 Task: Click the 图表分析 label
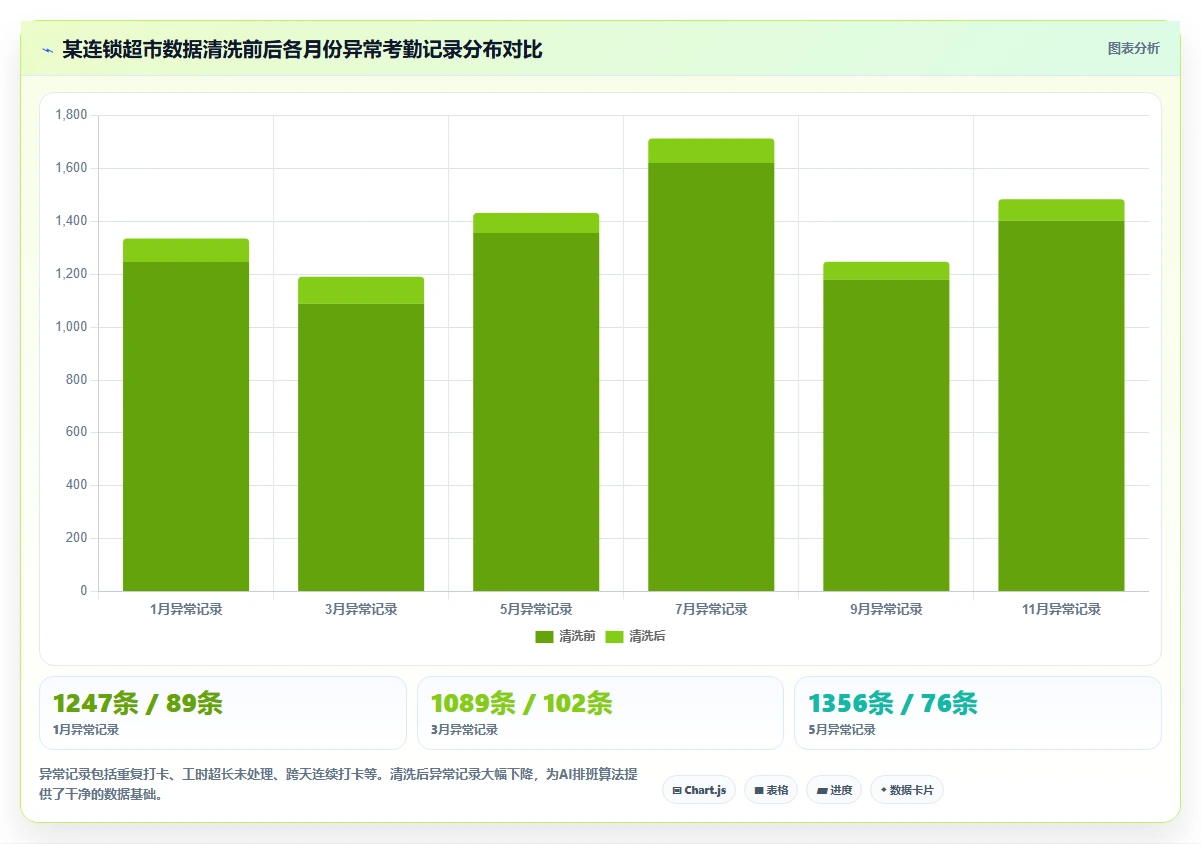(x=1133, y=48)
